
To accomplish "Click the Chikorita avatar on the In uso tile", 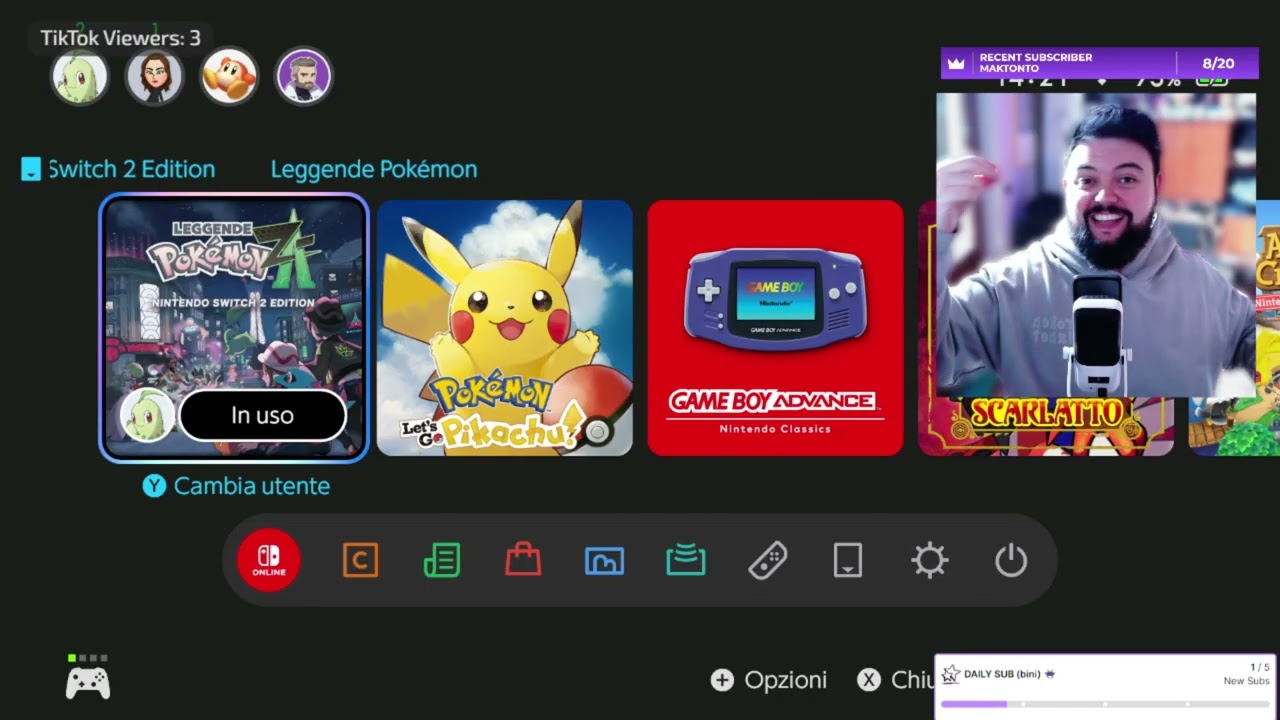I will tap(147, 415).
